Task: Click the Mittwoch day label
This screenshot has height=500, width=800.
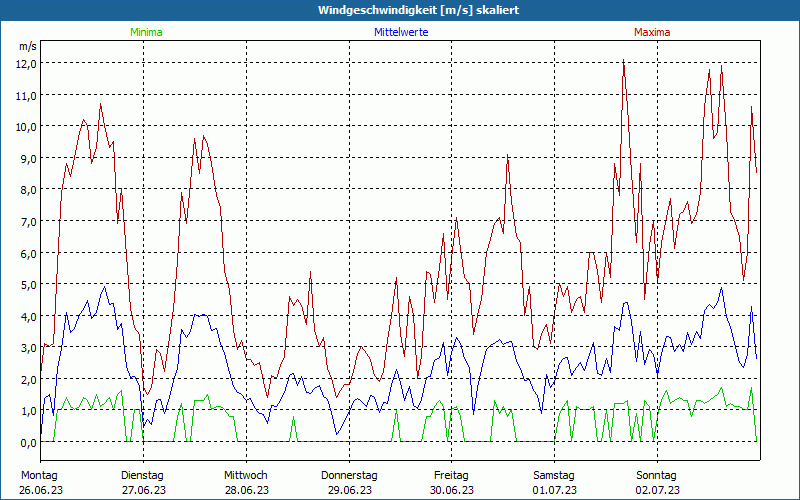Action: pyautogui.click(x=245, y=475)
